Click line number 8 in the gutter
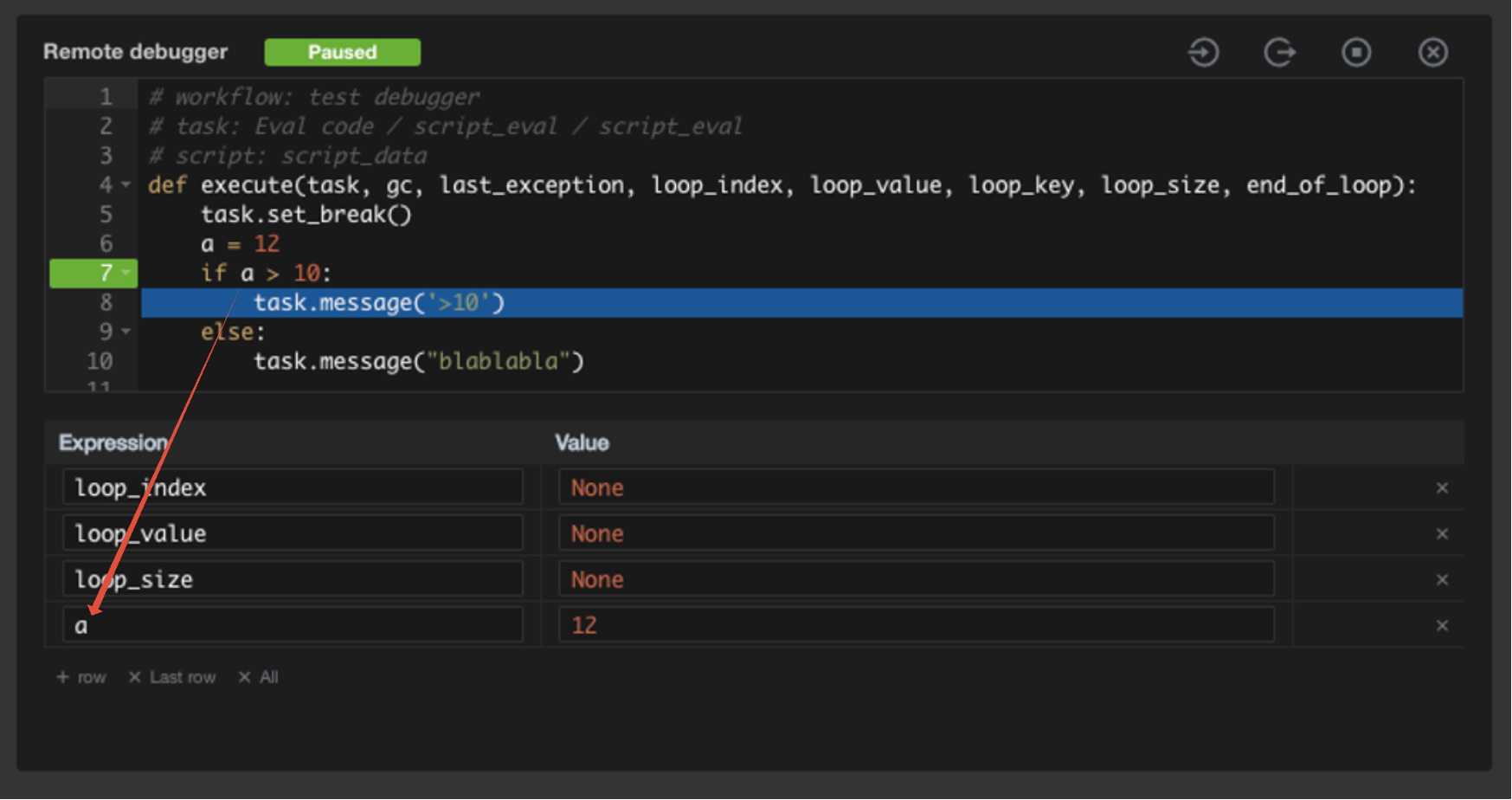 coord(106,303)
